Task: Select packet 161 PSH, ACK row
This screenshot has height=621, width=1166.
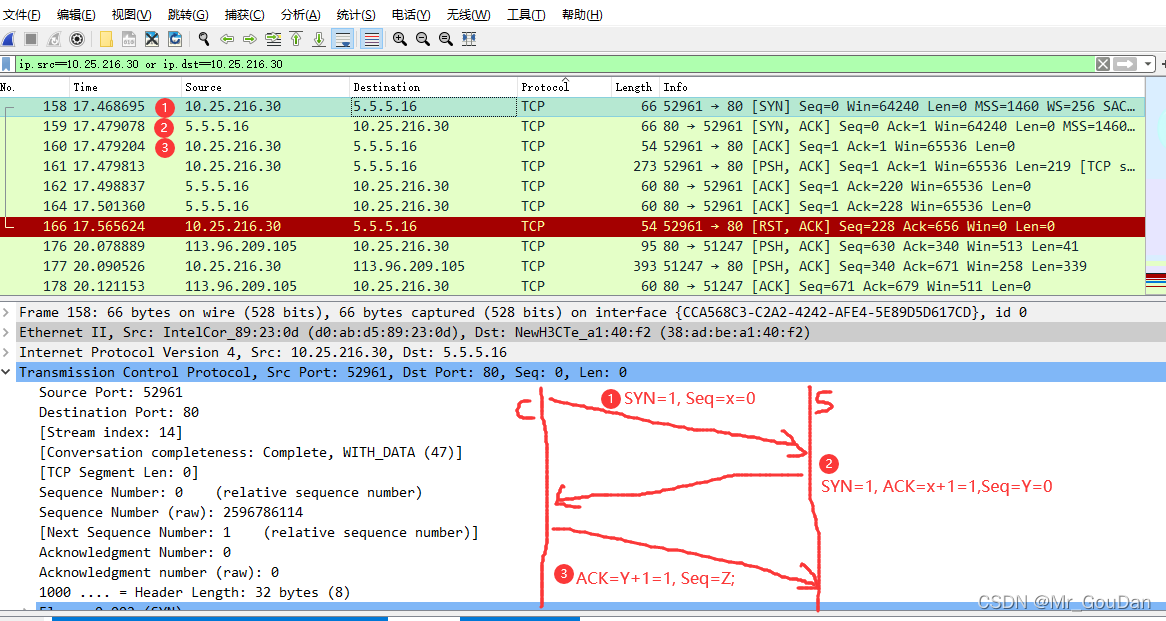Action: point(573,167)
